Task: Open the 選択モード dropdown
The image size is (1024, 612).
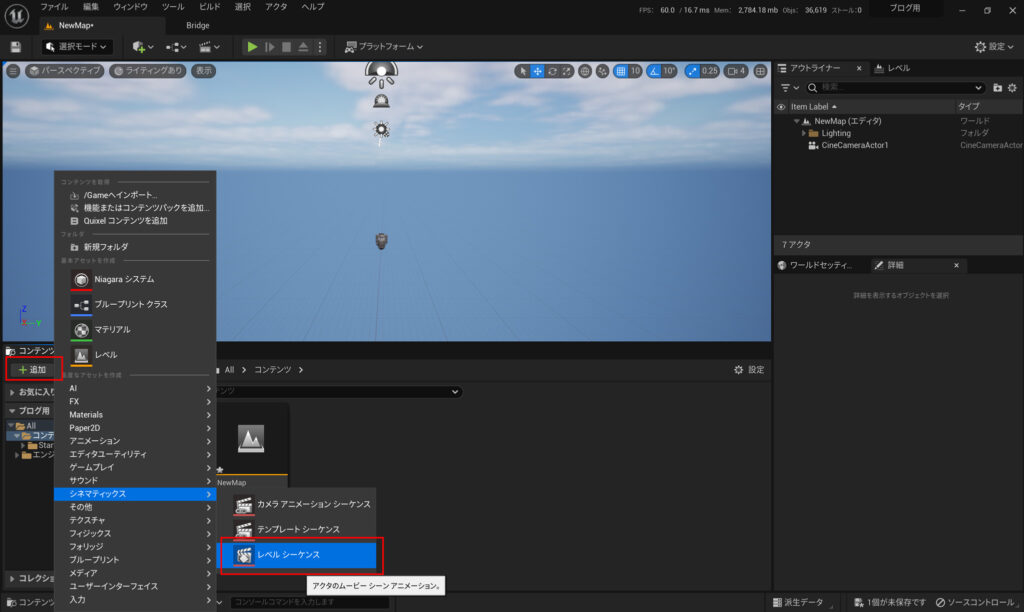Action: pos(76,47)
